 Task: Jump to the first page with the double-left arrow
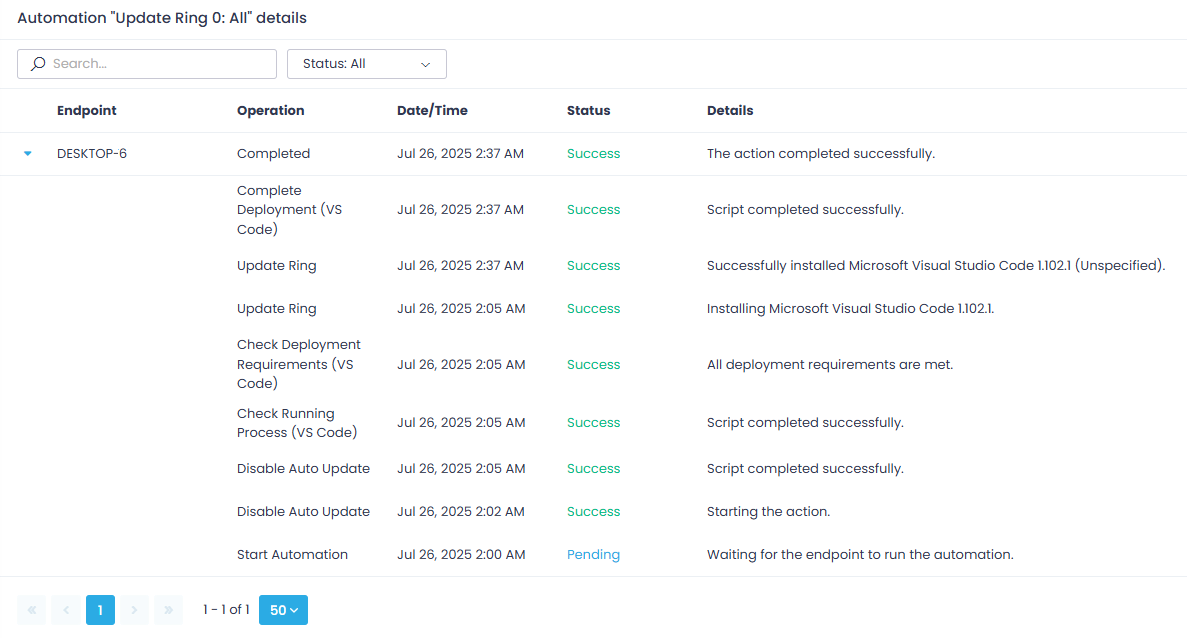pos(31,609)
